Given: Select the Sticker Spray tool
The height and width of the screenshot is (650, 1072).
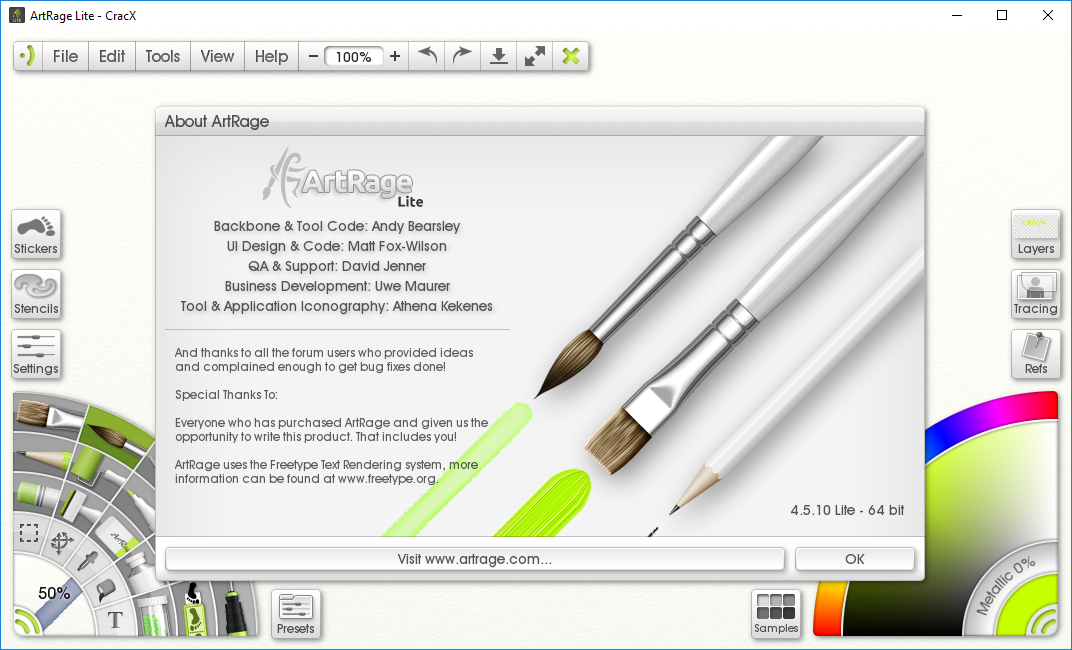Looking at the screenshot, I should point(194,608).
